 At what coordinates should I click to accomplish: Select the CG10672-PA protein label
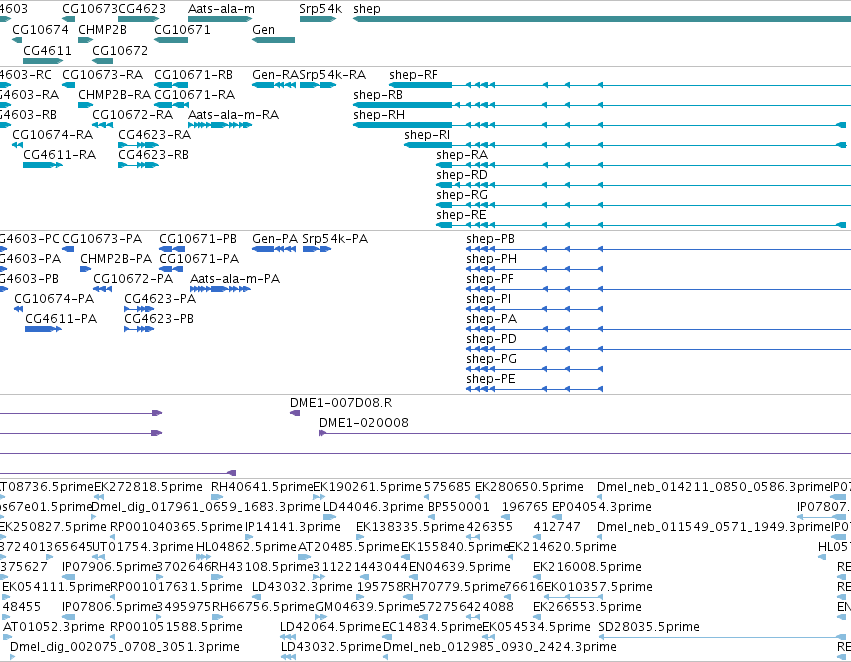(x=133, y=279)
